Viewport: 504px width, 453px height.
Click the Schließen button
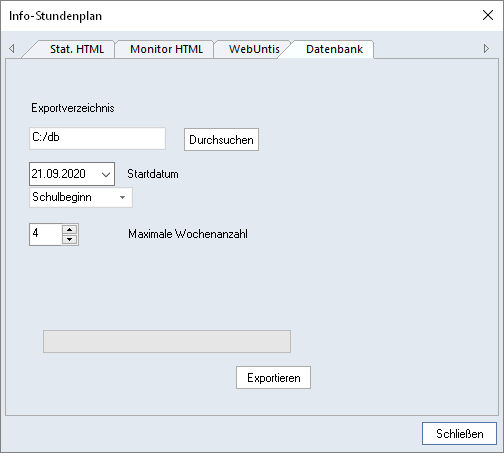459,434
